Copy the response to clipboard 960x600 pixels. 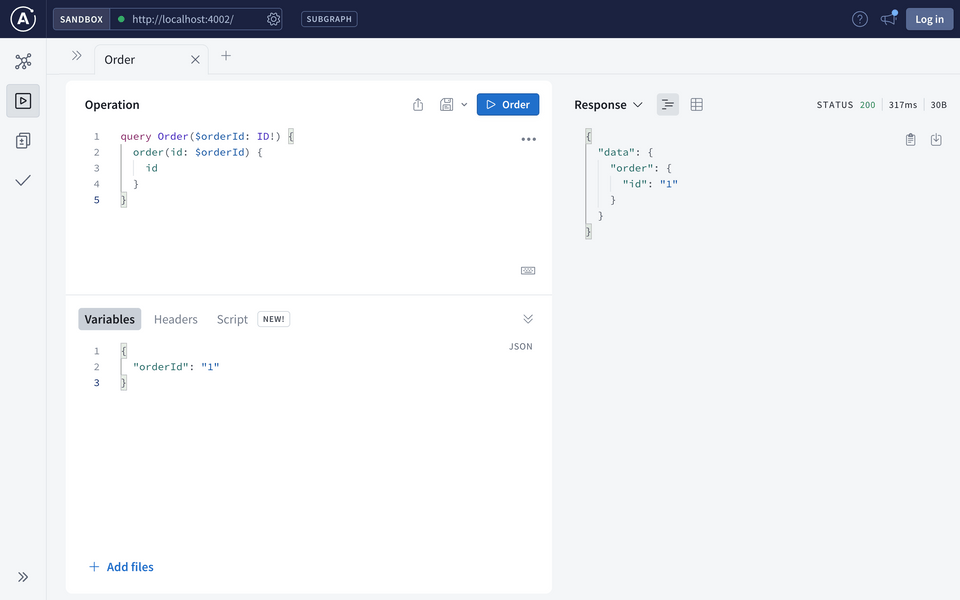(x=910, y=140)
